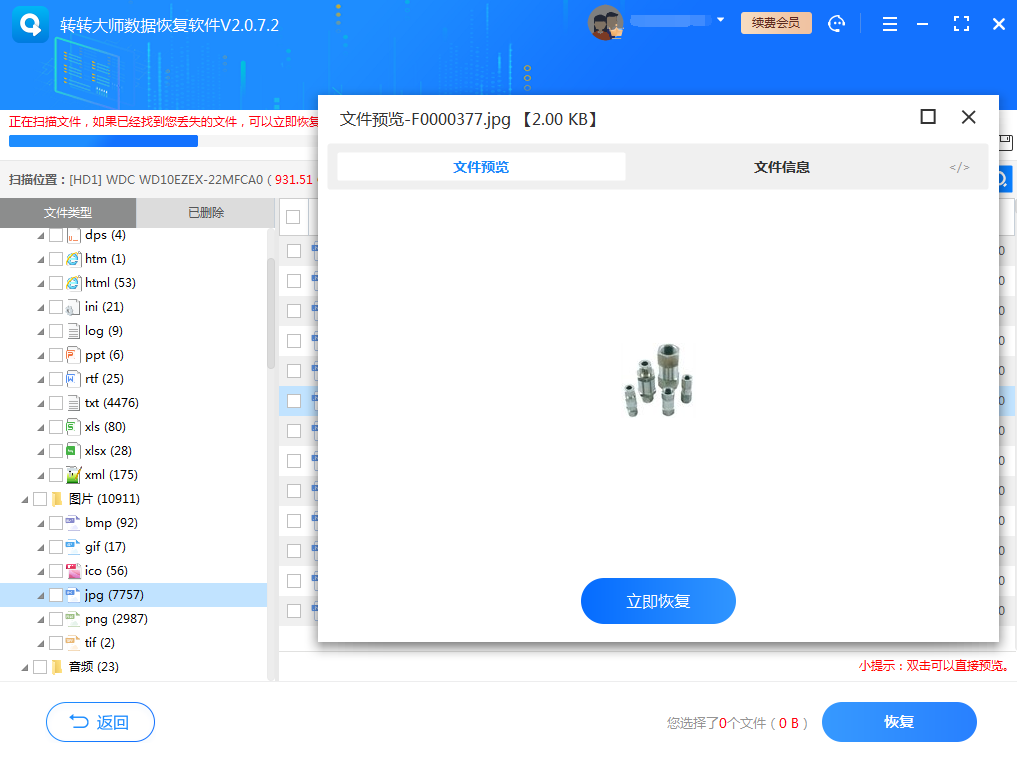Click the </> code view icon in preview dialog
This screenshot has height=760, width=1017.
coord(959,167)
